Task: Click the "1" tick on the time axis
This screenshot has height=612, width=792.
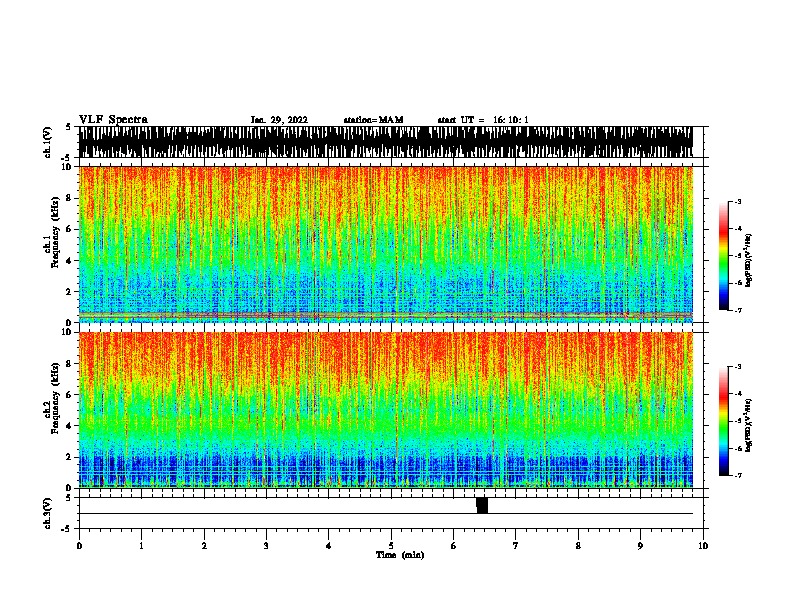Action: tap(141, 546)
